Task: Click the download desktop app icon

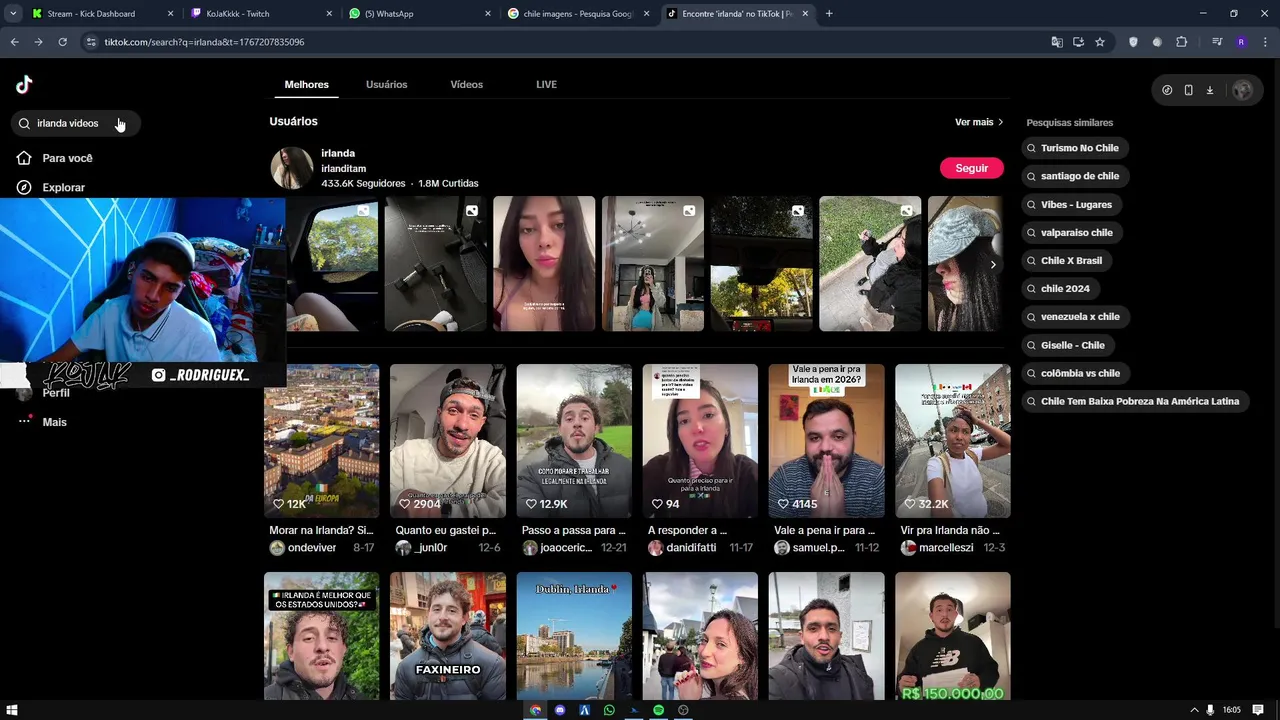Action: coord(1209,90)
